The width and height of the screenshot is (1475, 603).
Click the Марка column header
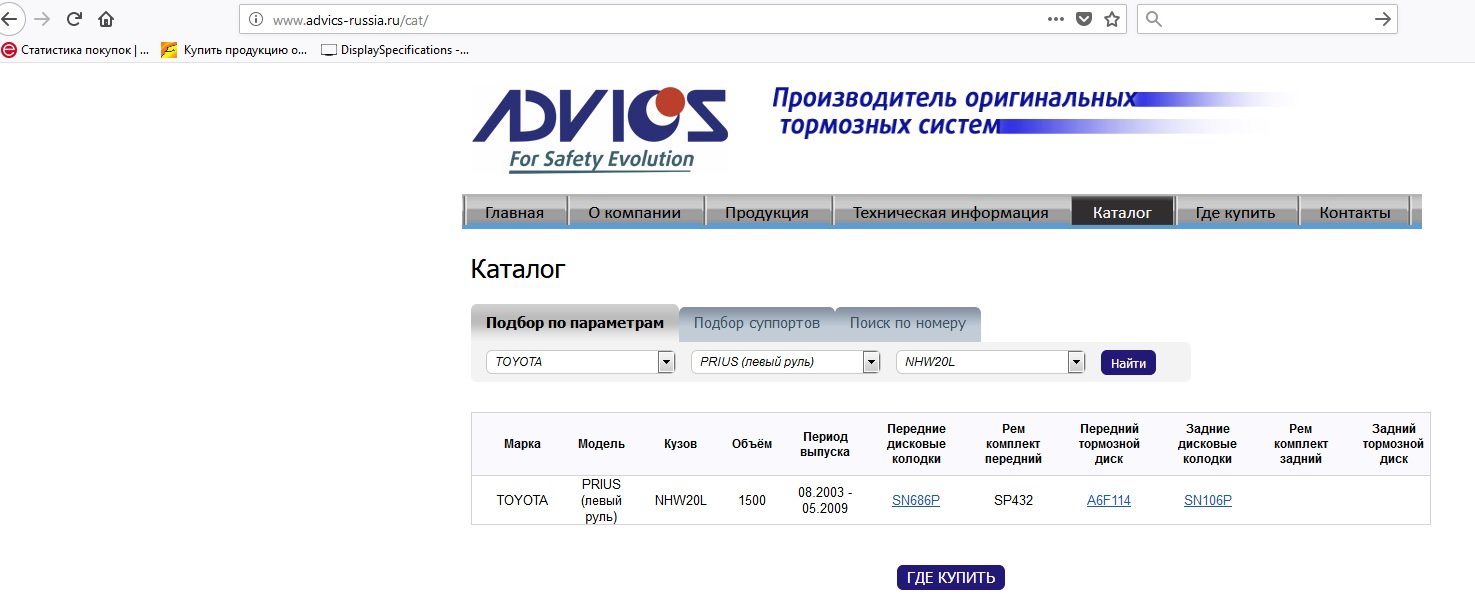[x=523, y=444]
